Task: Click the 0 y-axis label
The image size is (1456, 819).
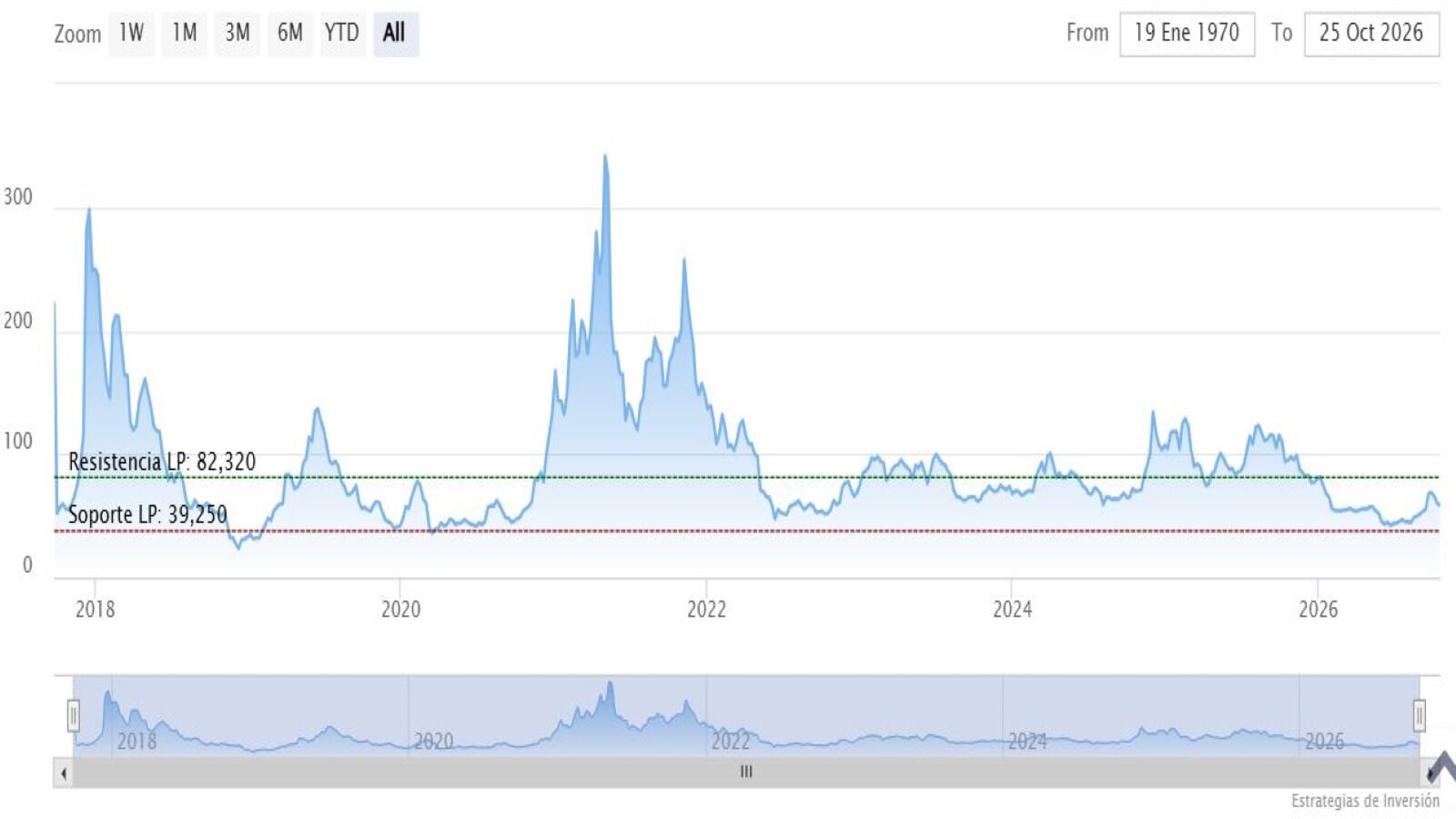Action: [27, 565]
